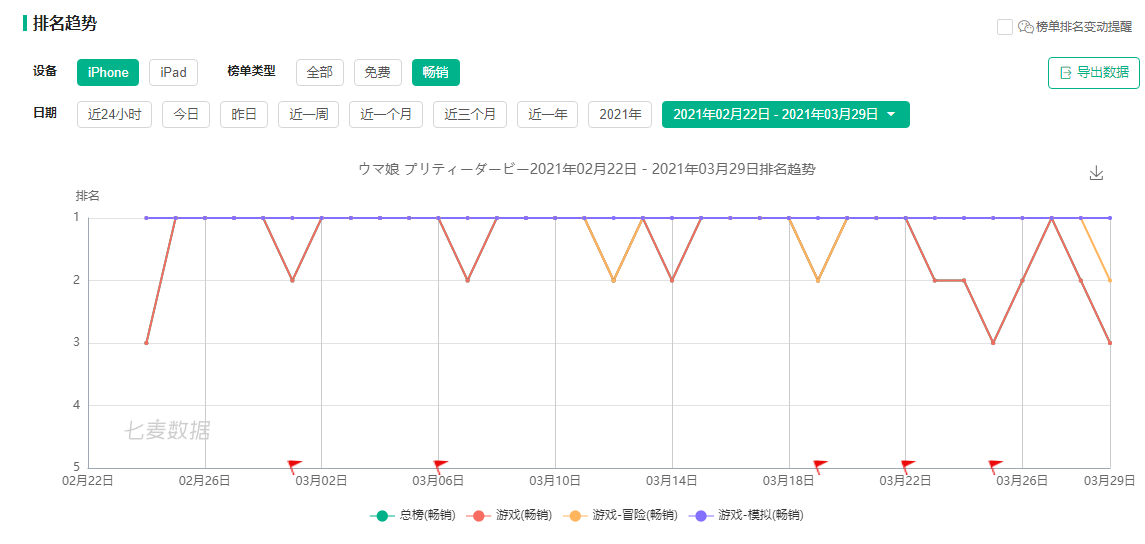Click the red flag near 03月18日

click(x=820, y=467)
